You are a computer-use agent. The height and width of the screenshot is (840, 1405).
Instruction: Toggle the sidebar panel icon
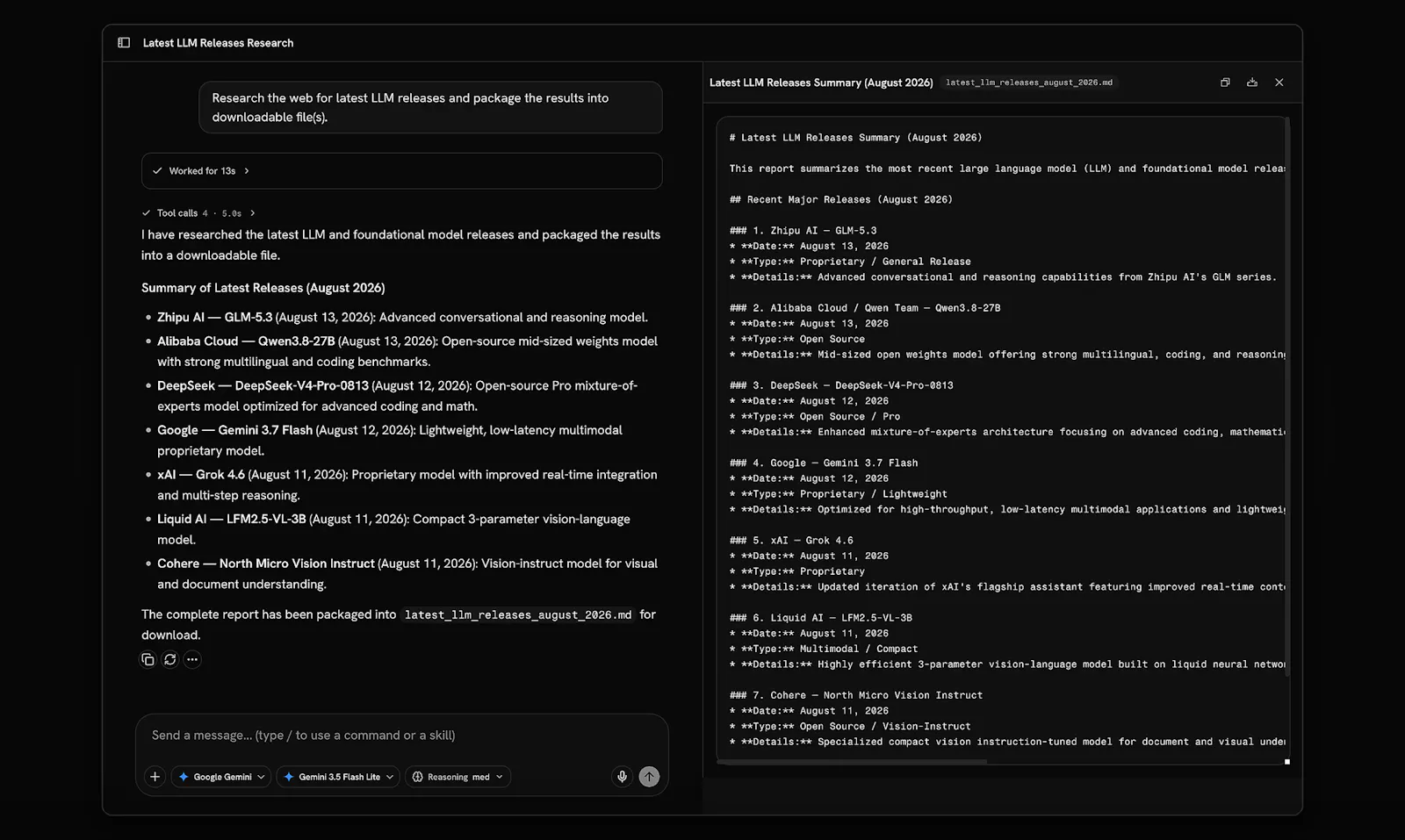tap(124, 43)
